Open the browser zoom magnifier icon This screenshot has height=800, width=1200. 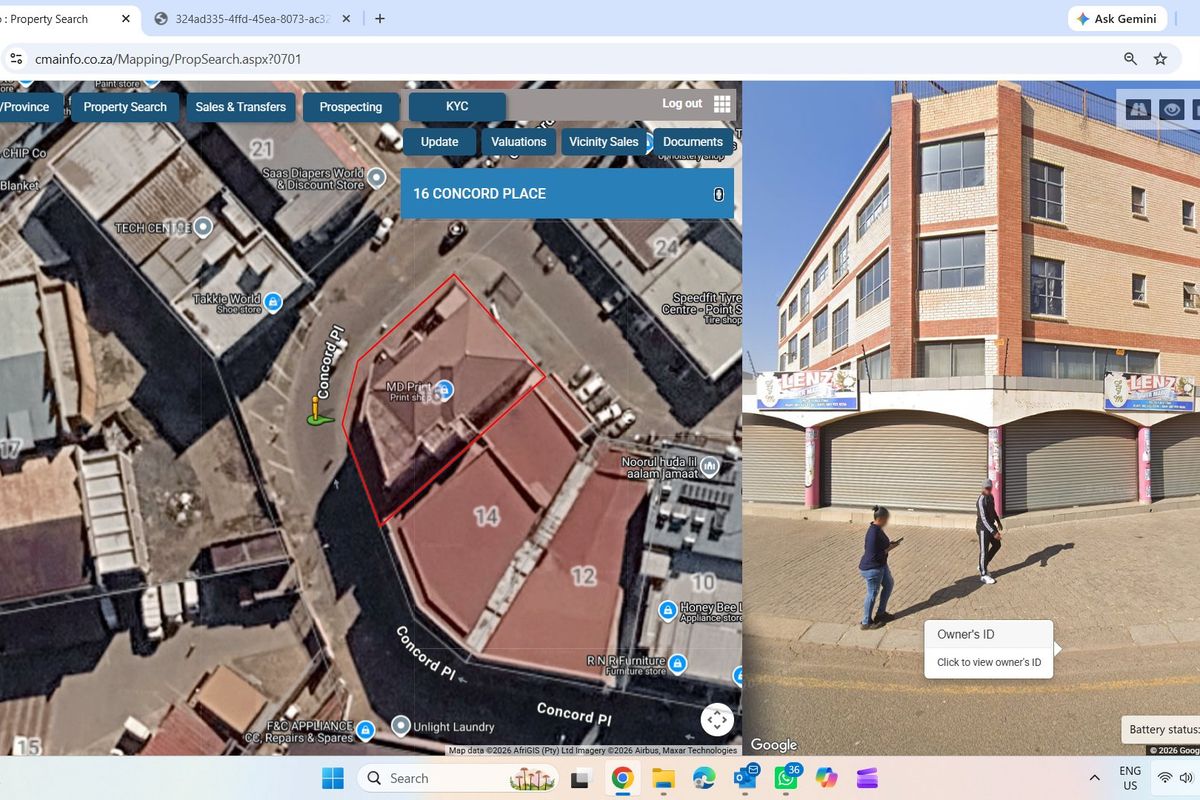coord(1130,59)
